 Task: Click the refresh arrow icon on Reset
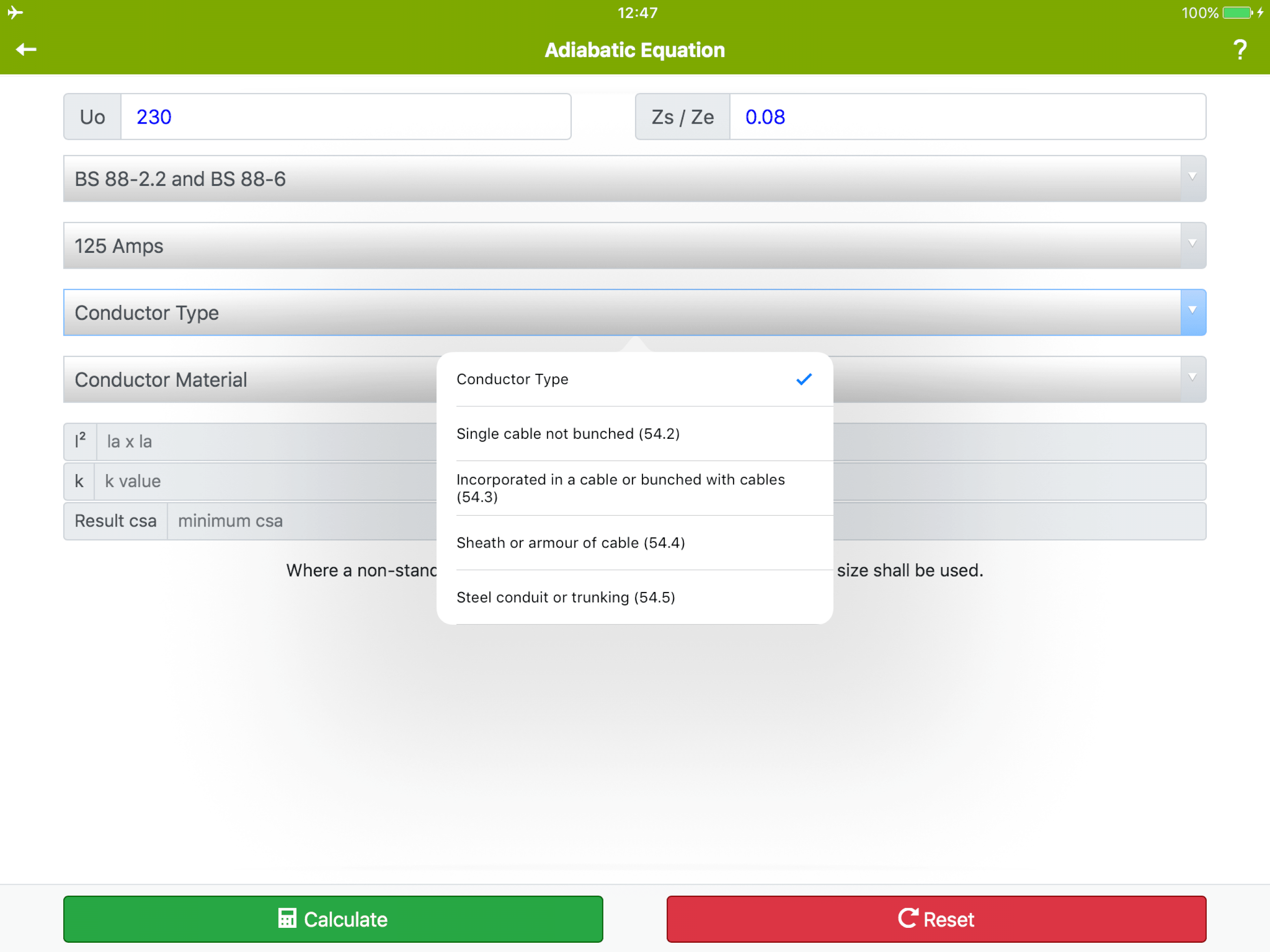point(908,918)
